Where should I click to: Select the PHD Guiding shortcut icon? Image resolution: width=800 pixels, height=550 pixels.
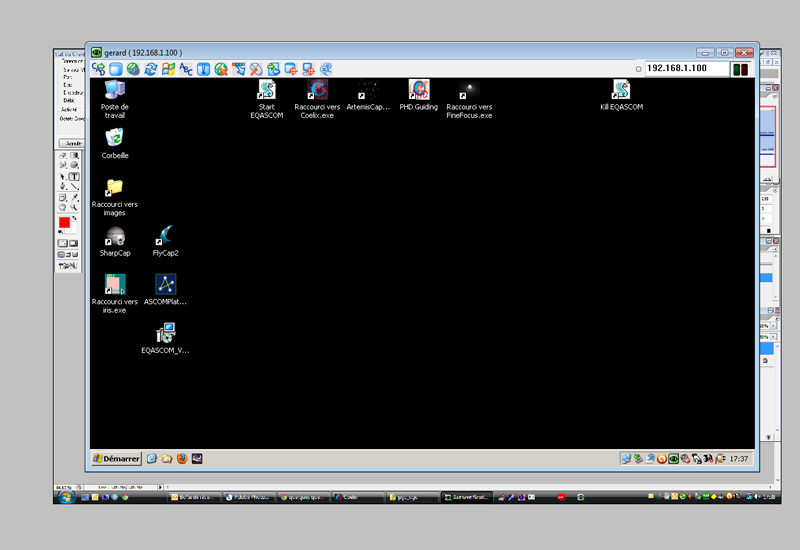tap(418, 95)
